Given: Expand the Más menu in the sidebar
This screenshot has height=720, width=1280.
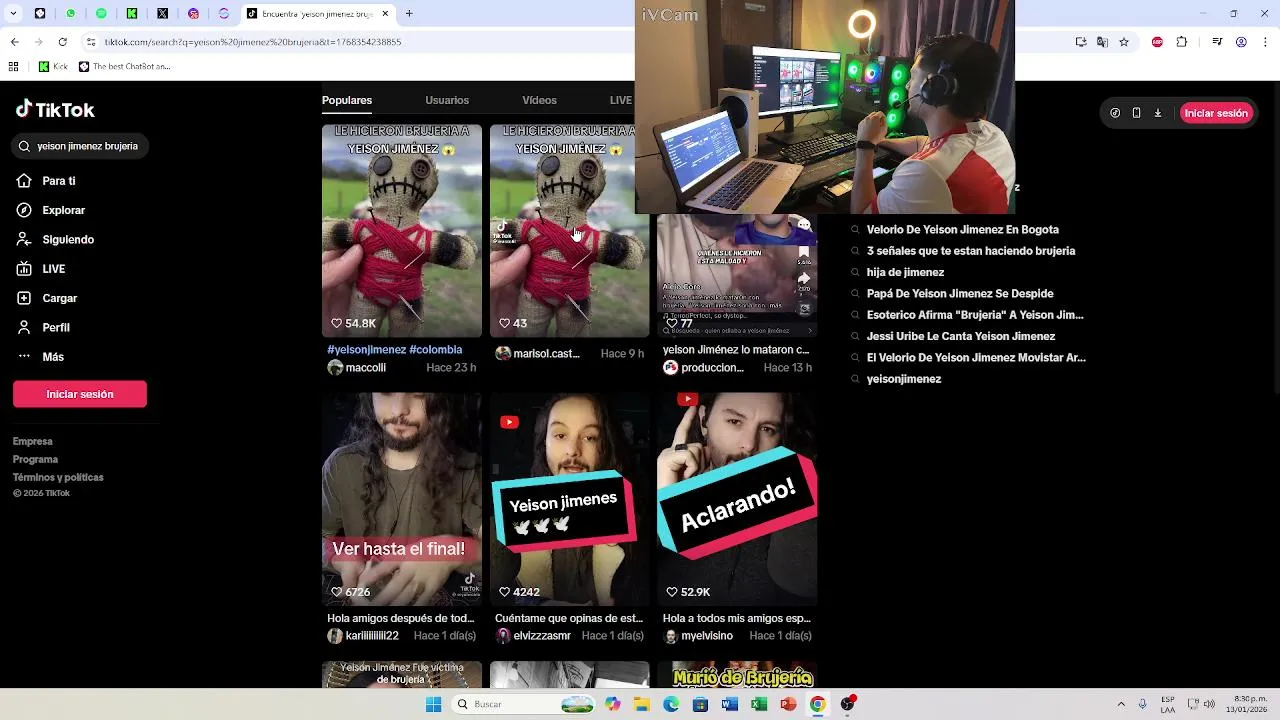Looking at the screenshot, I should [x=40, y=356].
